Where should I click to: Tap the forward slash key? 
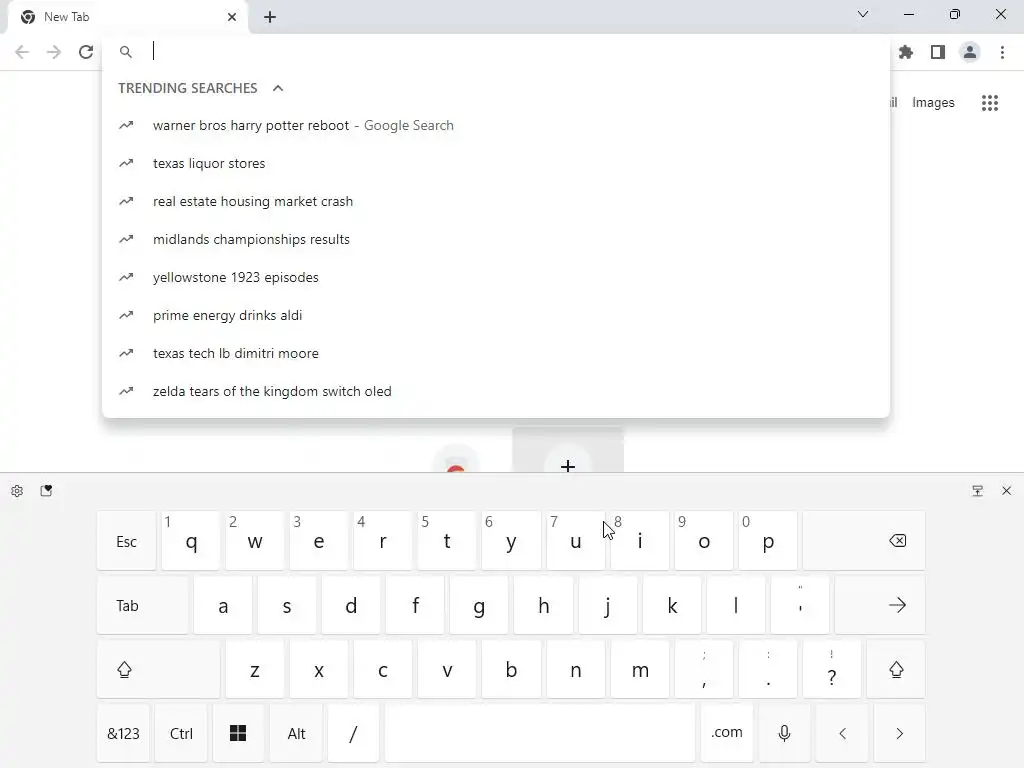[x=353, y=733]
